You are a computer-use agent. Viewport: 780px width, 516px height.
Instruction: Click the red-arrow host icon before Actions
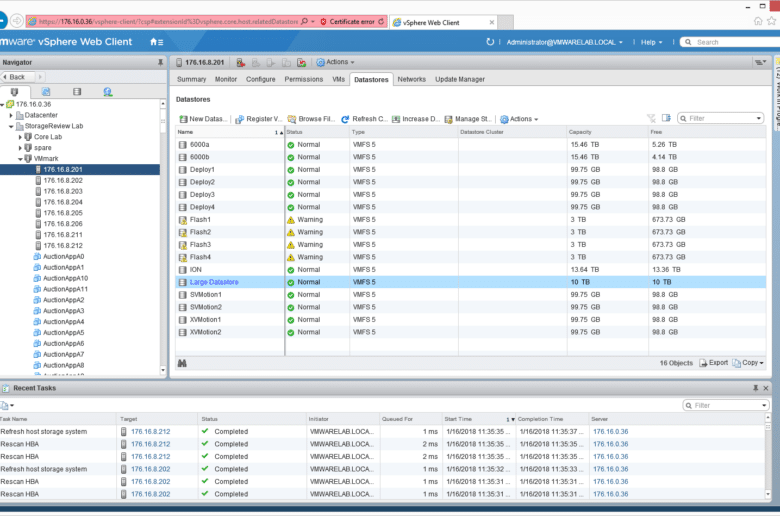301,62
